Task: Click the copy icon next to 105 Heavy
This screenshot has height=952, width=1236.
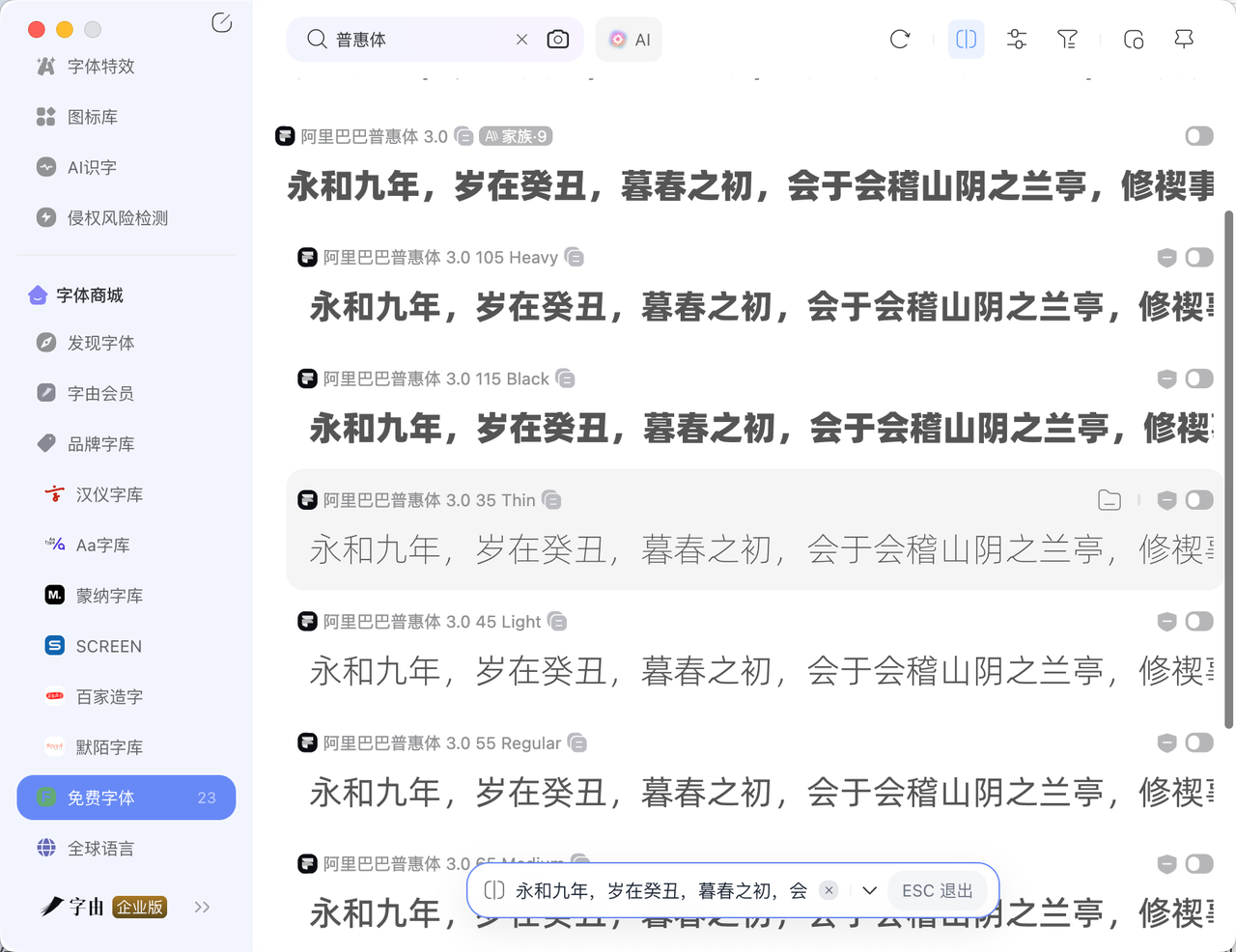Action: 575,258
